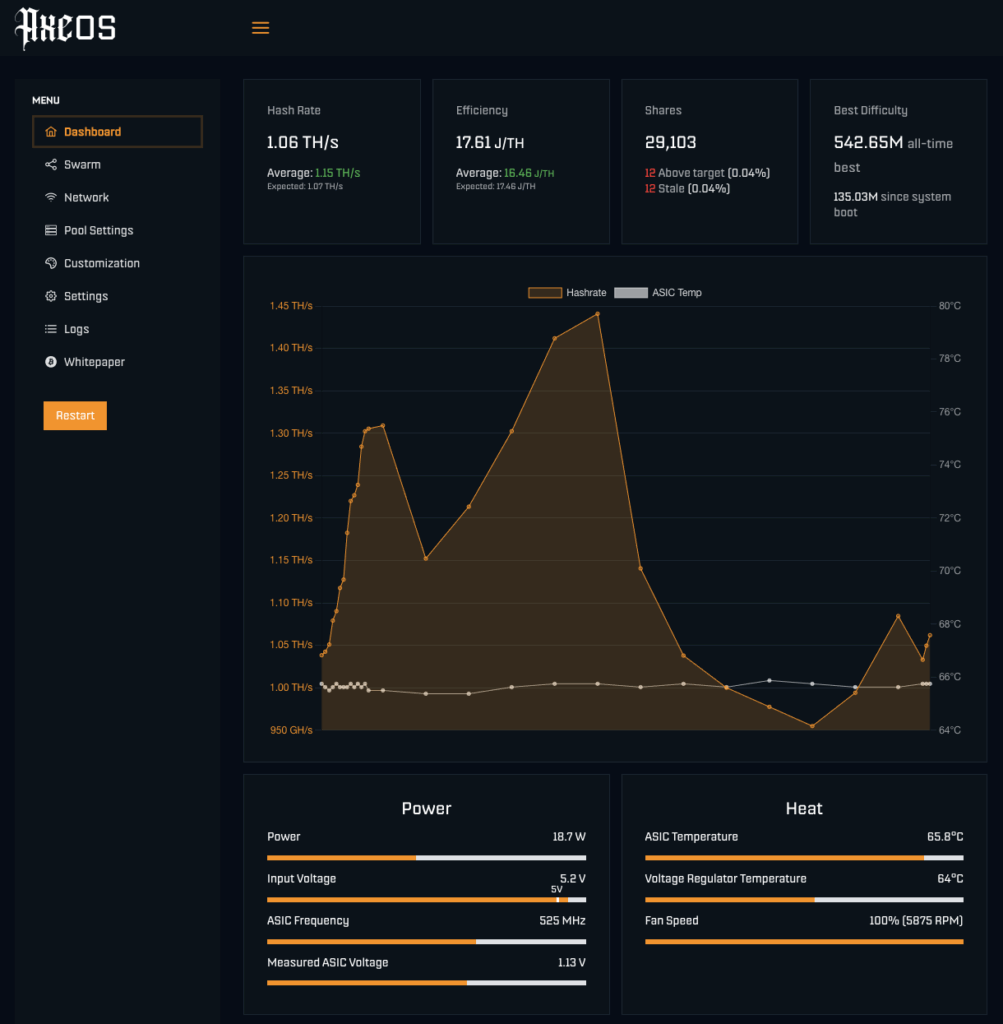The image size is (1003, 1024).
Task: Click the Dashboard home icon
Action: pos(51,132)
